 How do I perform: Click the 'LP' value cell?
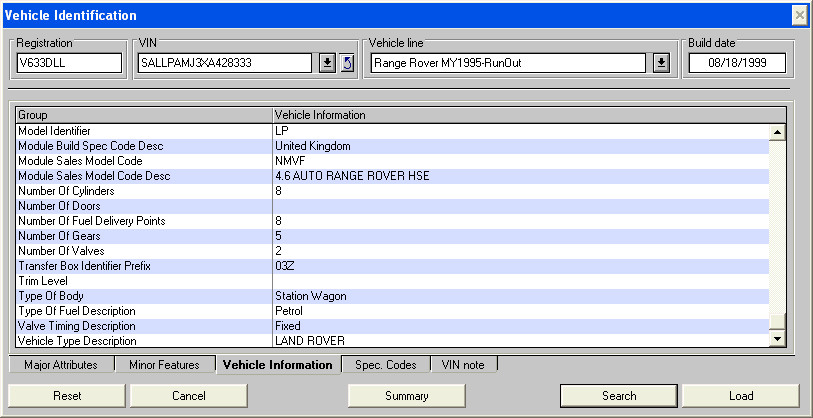click(x=521, y=132)
